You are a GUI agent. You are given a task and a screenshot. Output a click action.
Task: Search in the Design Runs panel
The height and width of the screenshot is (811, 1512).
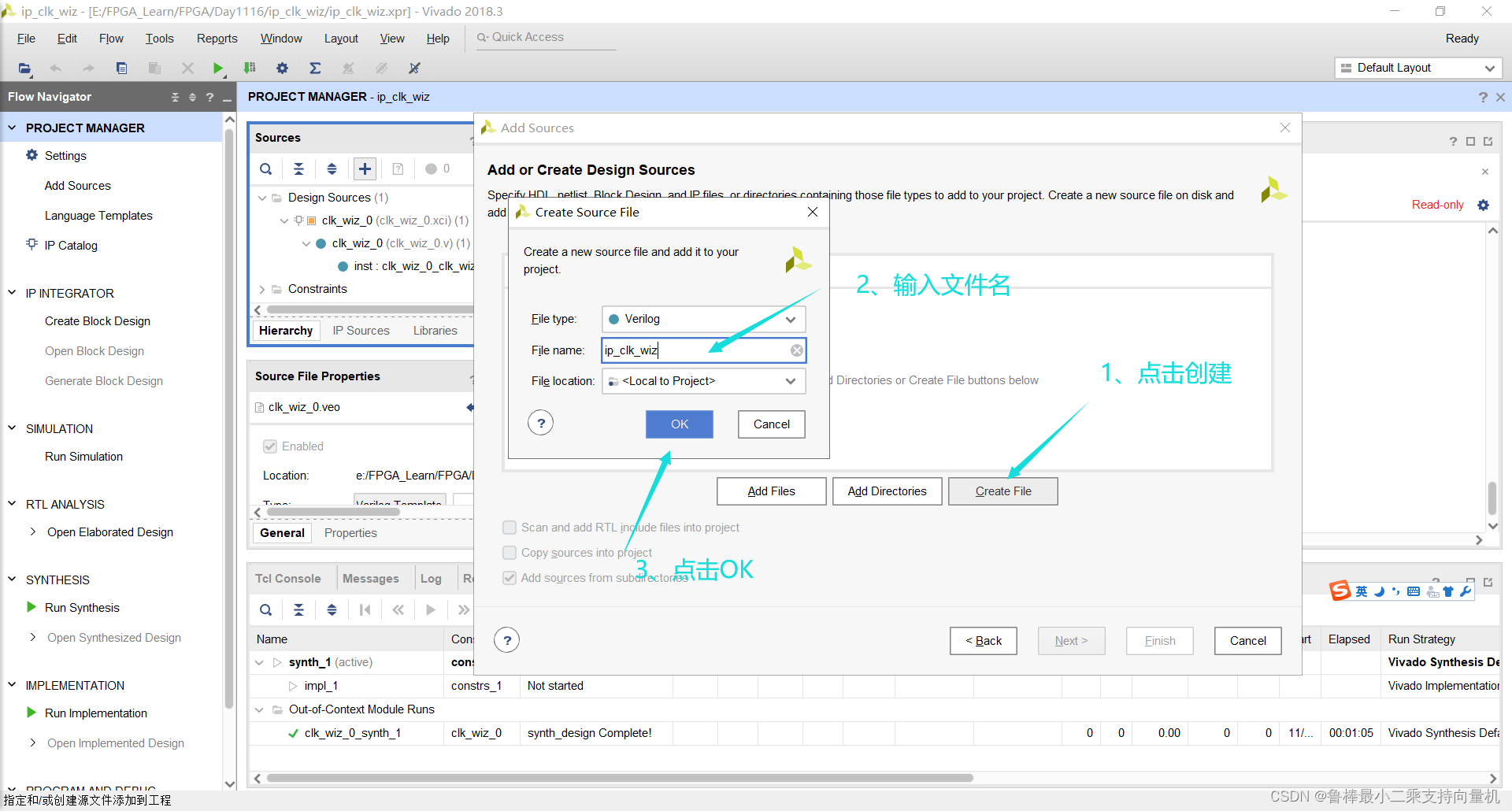point(266,609)
